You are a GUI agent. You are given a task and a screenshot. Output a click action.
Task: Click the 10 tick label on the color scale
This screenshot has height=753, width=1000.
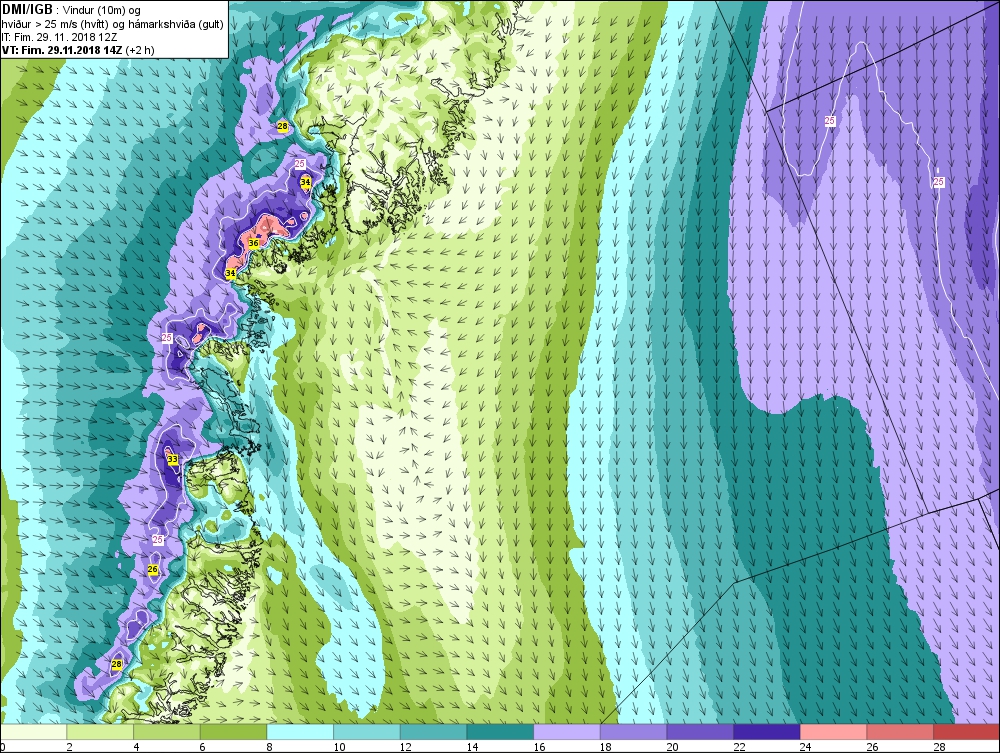(x=339, y=747)
